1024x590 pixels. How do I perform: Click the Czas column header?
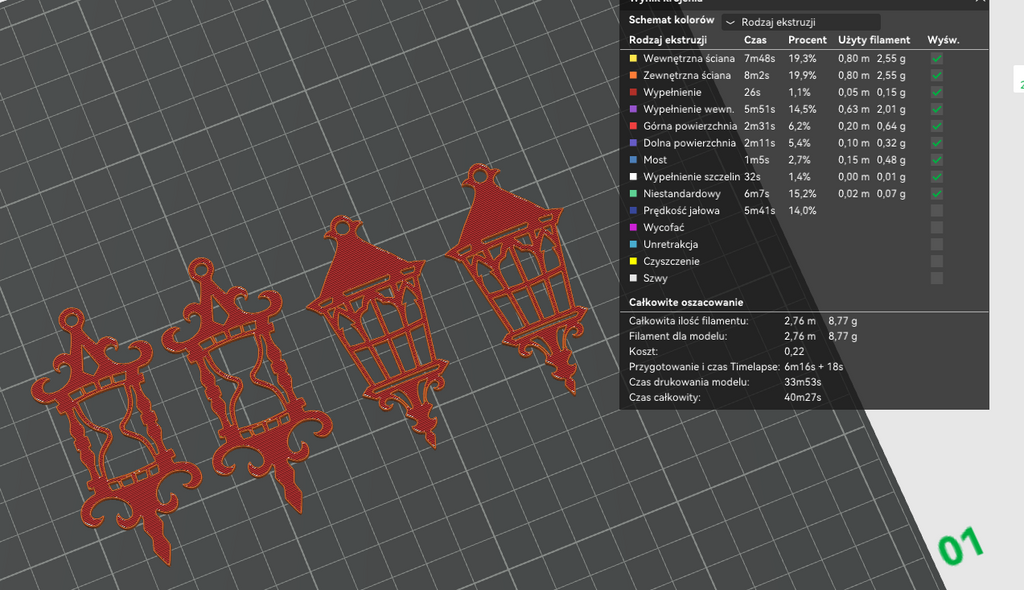point(755,40)
